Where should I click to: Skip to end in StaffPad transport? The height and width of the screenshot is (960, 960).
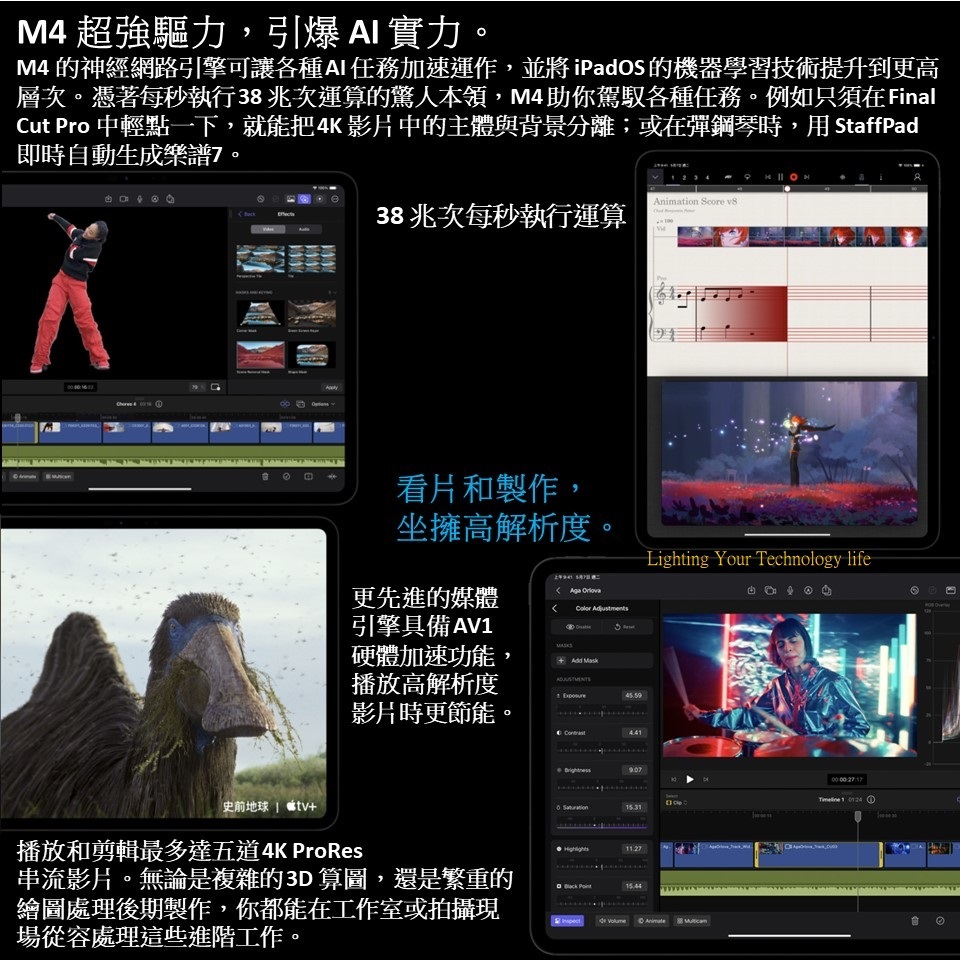tap(807, 177)
